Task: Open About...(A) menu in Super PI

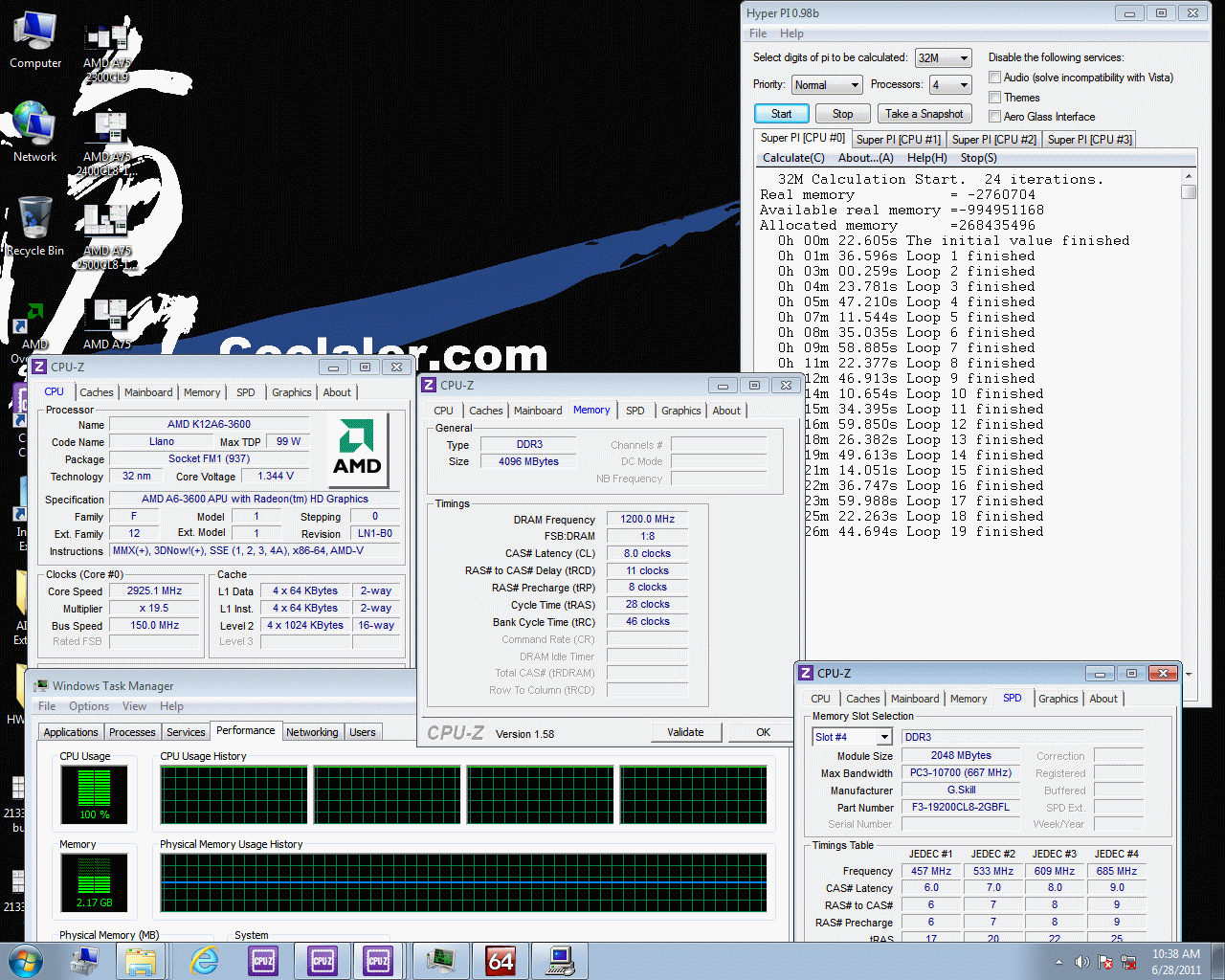Action: [865, 158]
